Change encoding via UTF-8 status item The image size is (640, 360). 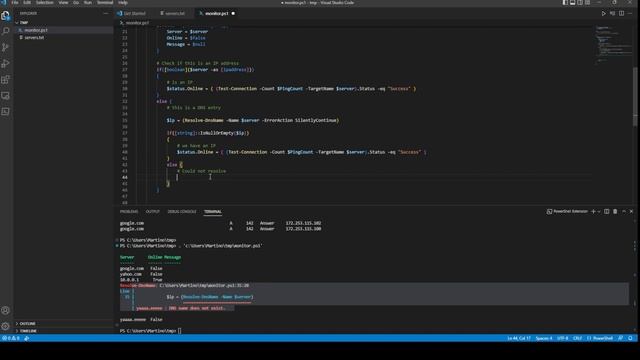point(562,338)
